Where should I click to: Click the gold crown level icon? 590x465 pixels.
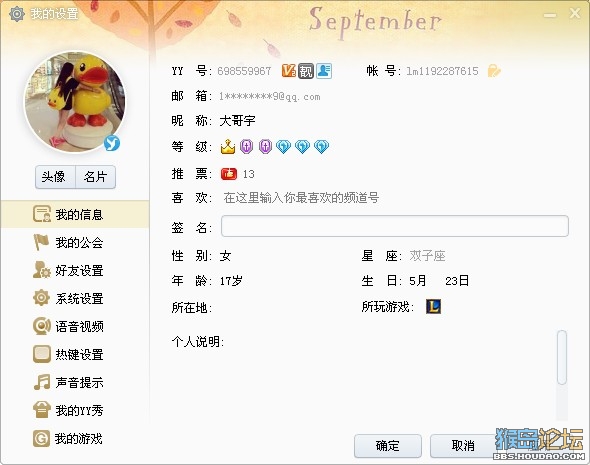click(x=228, y=146)
